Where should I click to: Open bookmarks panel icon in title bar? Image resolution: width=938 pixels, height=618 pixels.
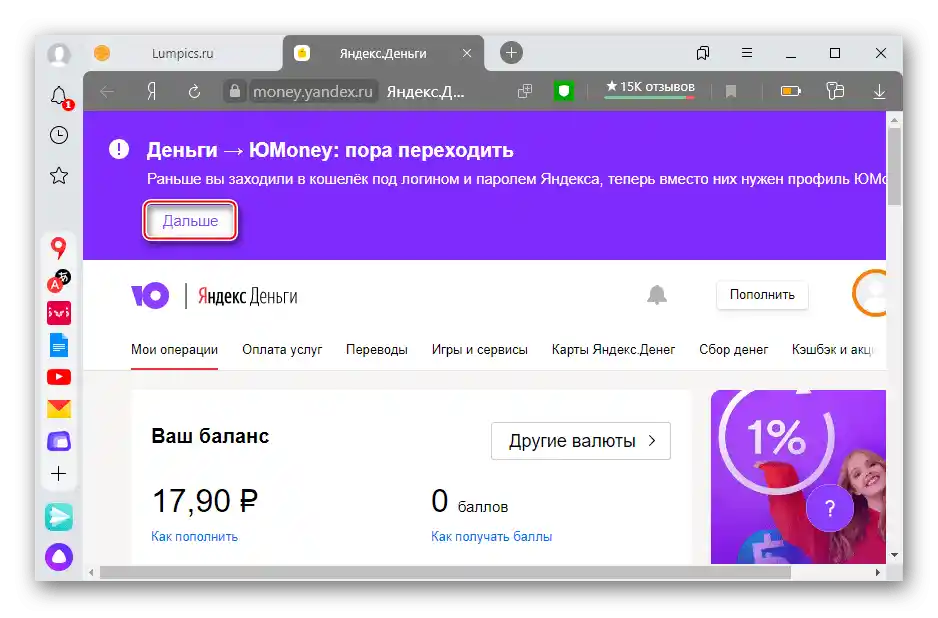pos(703,53)
